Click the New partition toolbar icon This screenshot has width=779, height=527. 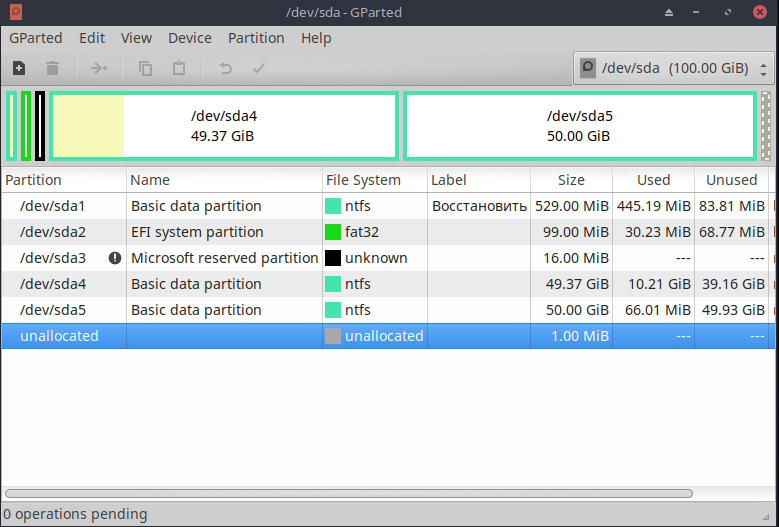click(x=19, y=68)
